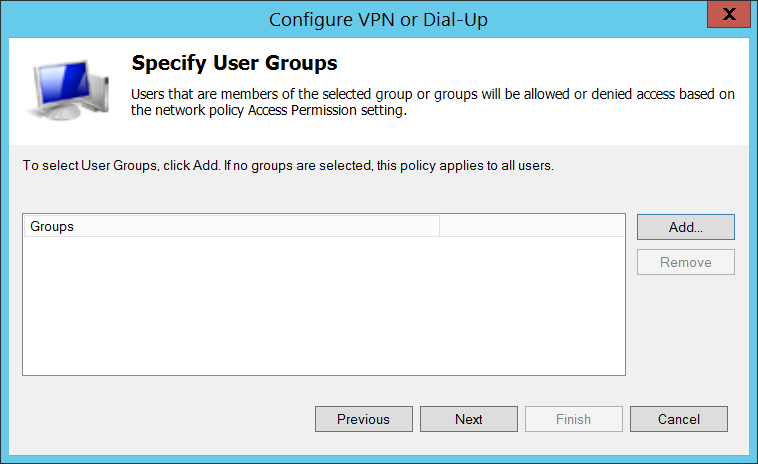Go back with the Previous button
The height and width of the screenshot is (464, 758).
point(362,419)
